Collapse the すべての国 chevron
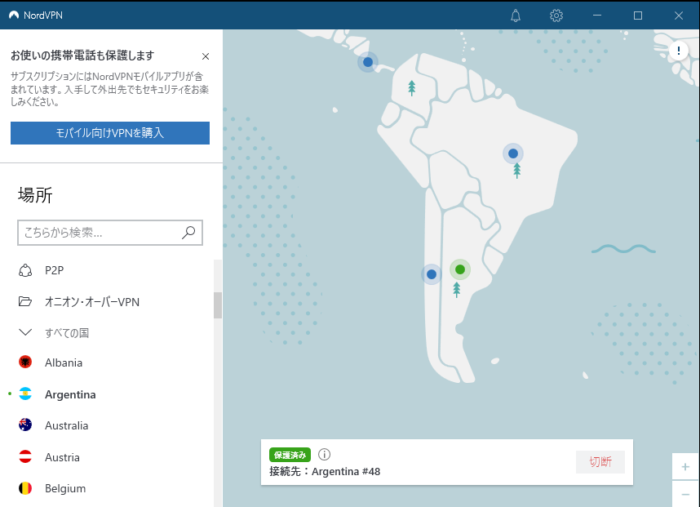 (x=25, y=332)
